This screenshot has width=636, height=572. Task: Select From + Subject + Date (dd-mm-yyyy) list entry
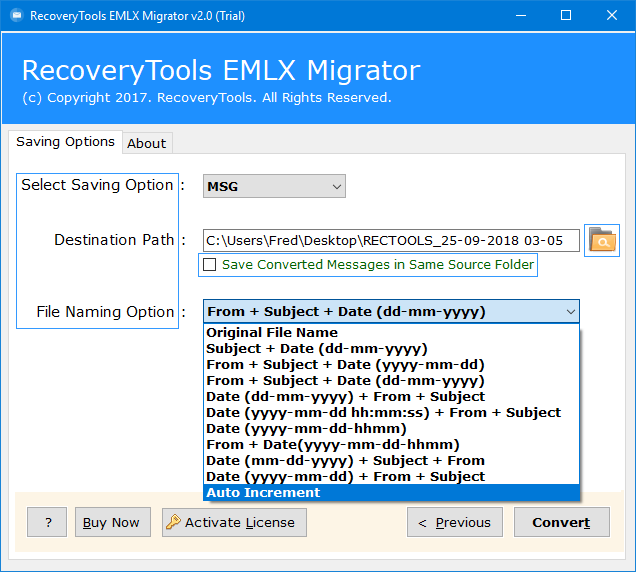391,381
